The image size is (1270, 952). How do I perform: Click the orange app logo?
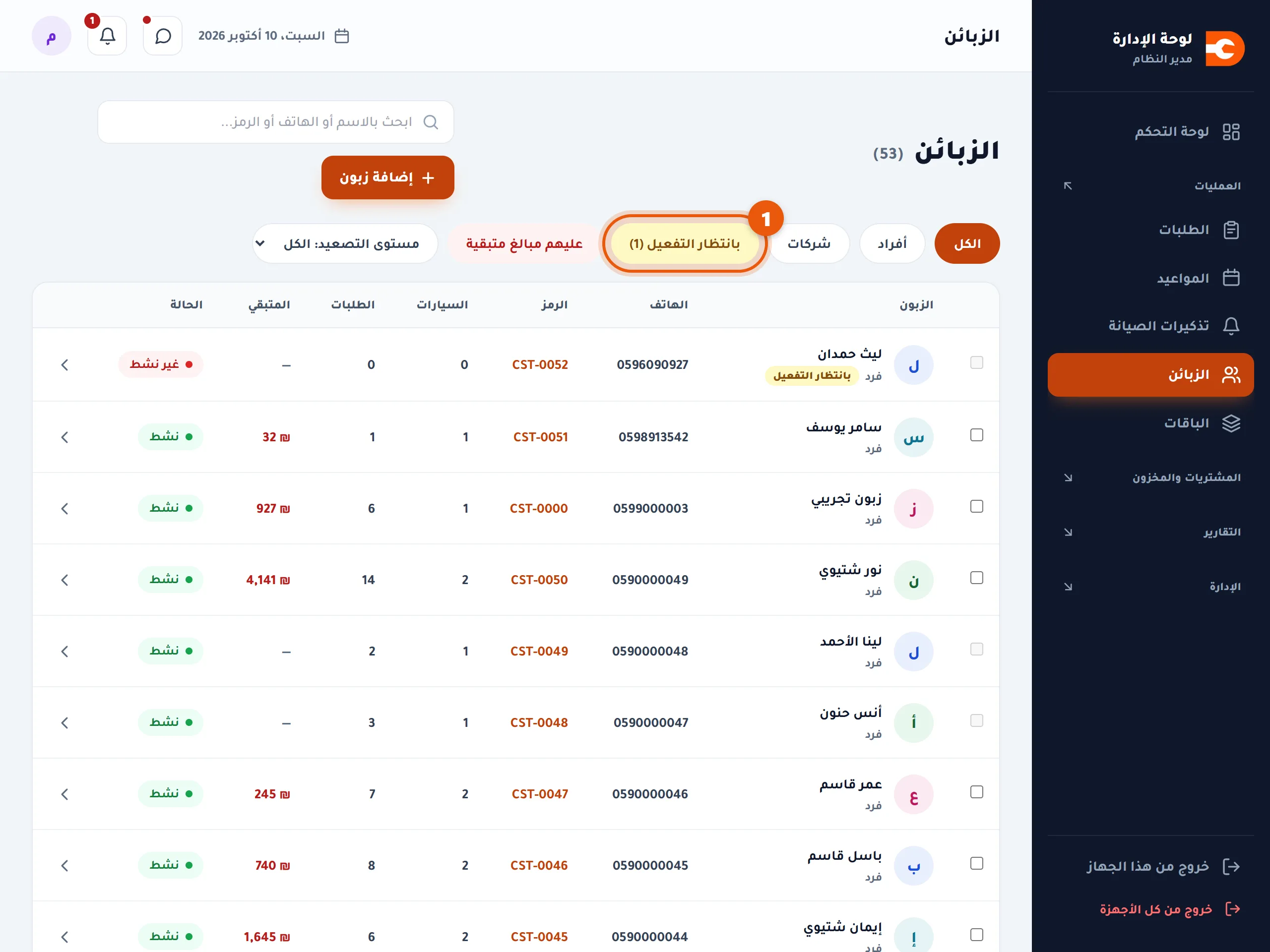(1225, 48)
